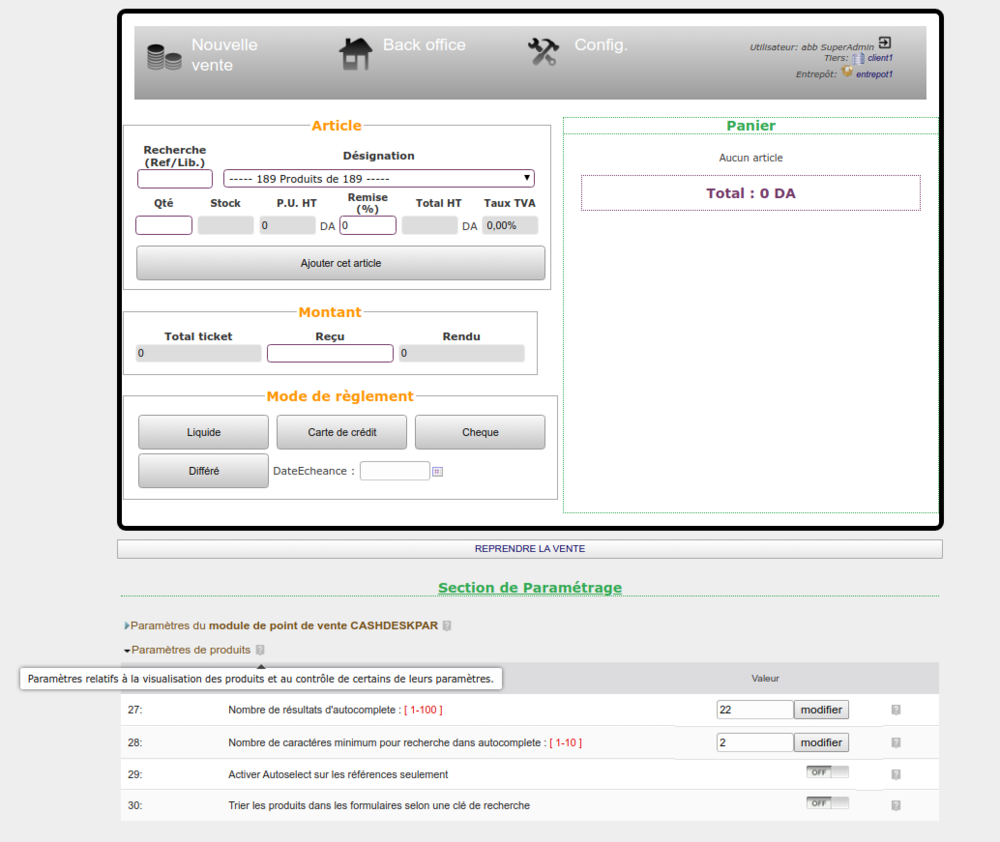Image resolution: width=1000 pixels, height=842 pixels.
Task: Click modifier for autocomplete results count
Action: [x=821, y=710]
